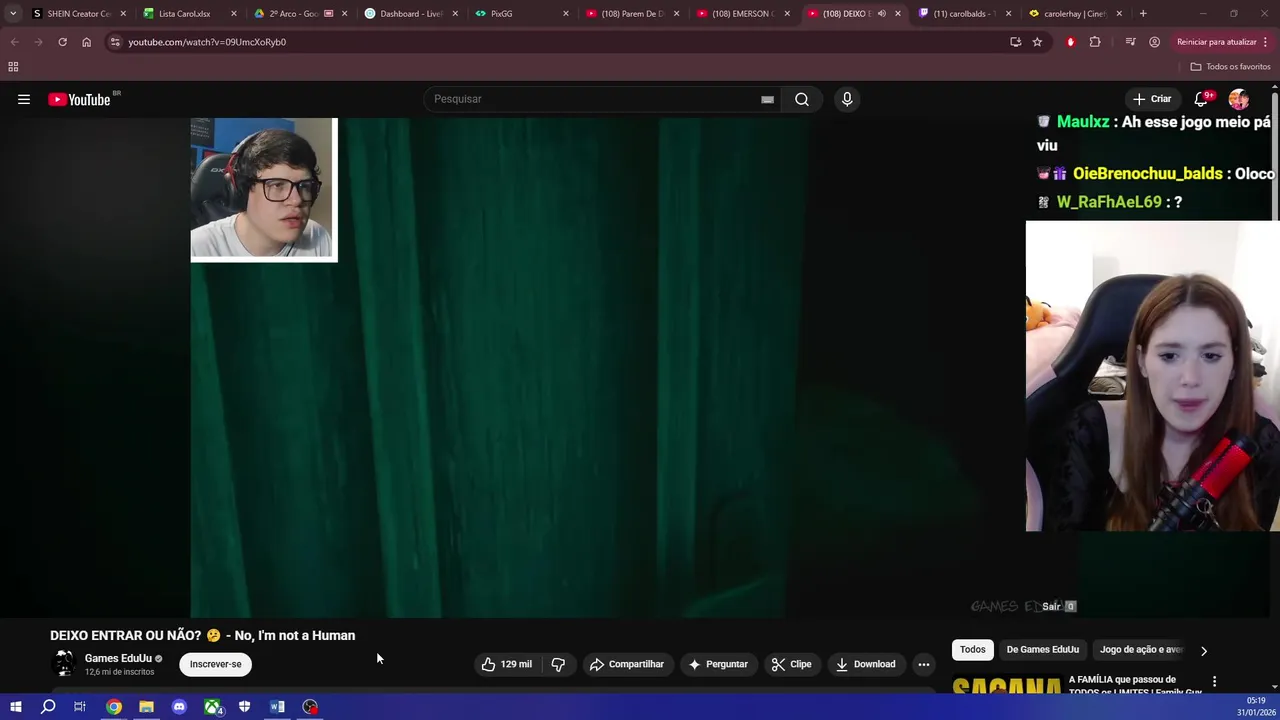Screen dimensions: 1280x720
Task: Open Task View on the taskbar
Action: (80, 707)
